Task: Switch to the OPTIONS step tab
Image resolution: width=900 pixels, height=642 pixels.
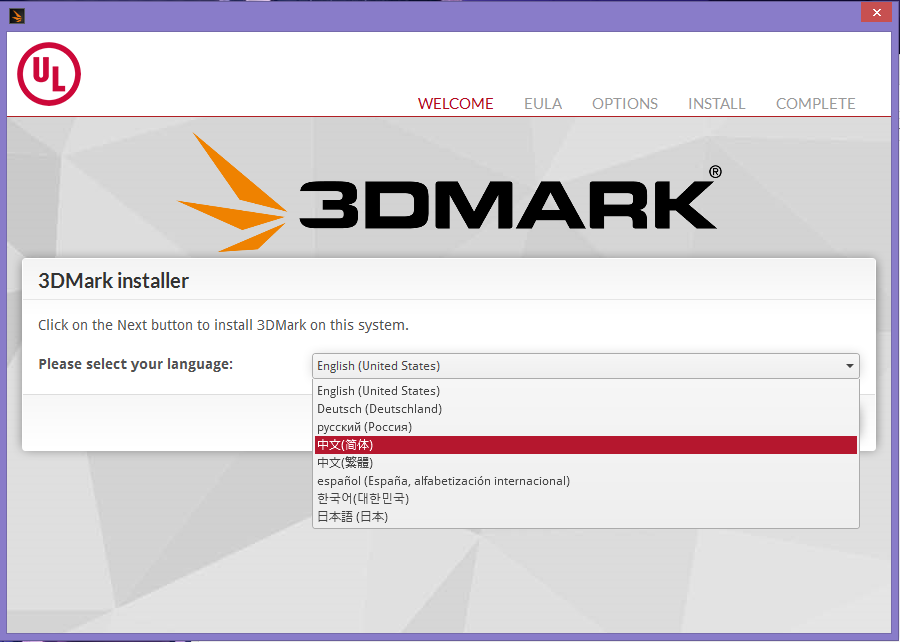Action: click(x=625, y=103)
